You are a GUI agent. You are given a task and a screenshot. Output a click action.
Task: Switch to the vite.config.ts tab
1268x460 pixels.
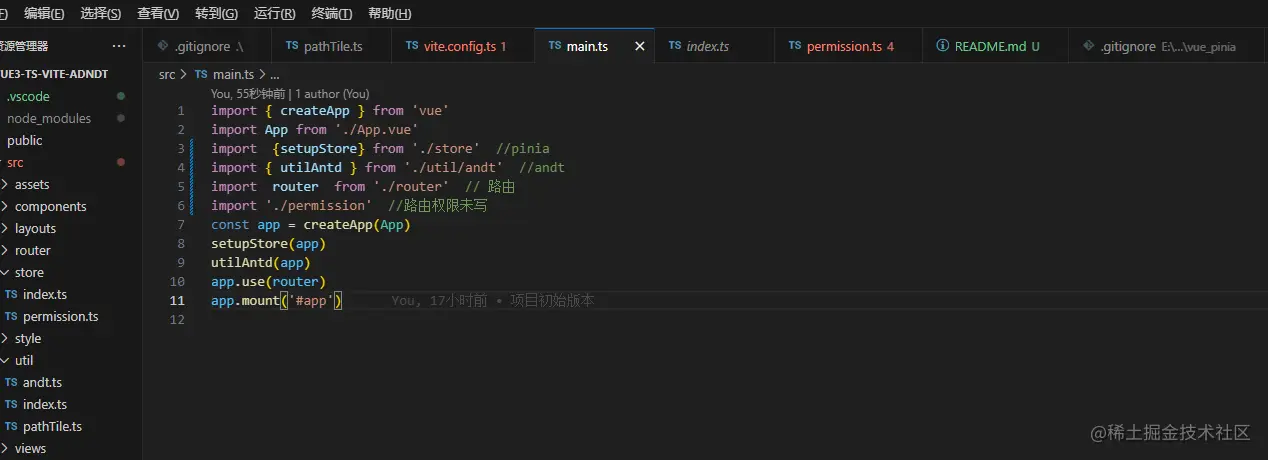click(465, 46)
